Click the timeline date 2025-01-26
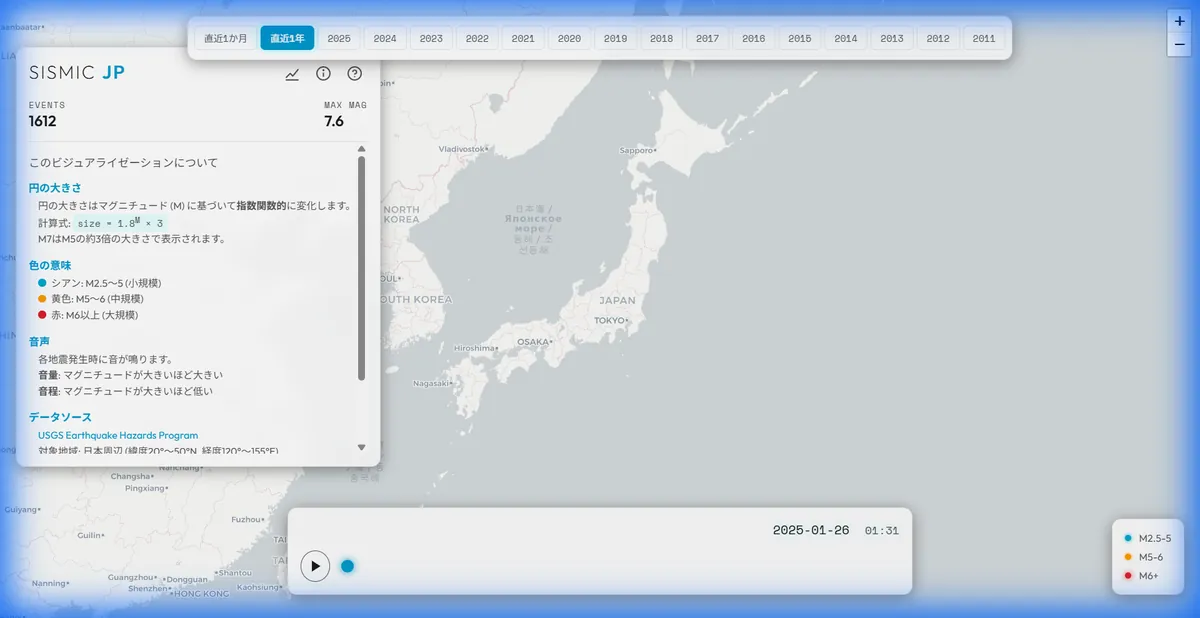 [x=811, y=530]
